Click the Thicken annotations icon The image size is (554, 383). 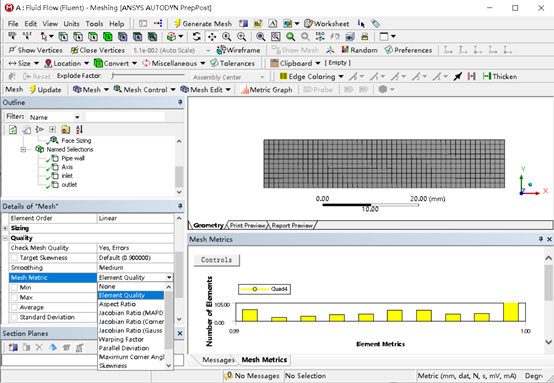[x=487, y=76]
